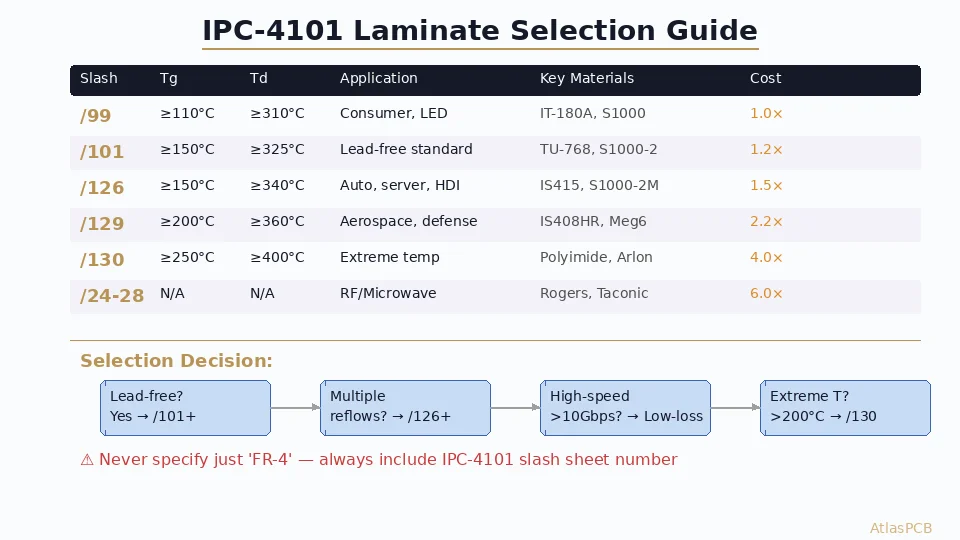The height and width of the screenshot is (540, 960).
Task: Click the 'Key Materials' column header
Action: point(587,78)
